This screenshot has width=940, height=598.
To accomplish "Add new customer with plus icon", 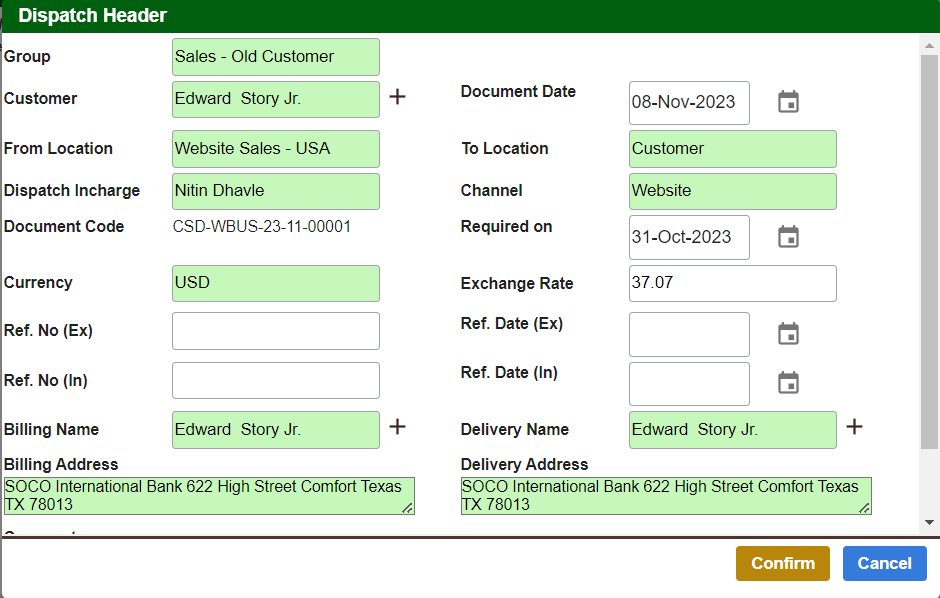I will tap(397, 97).
